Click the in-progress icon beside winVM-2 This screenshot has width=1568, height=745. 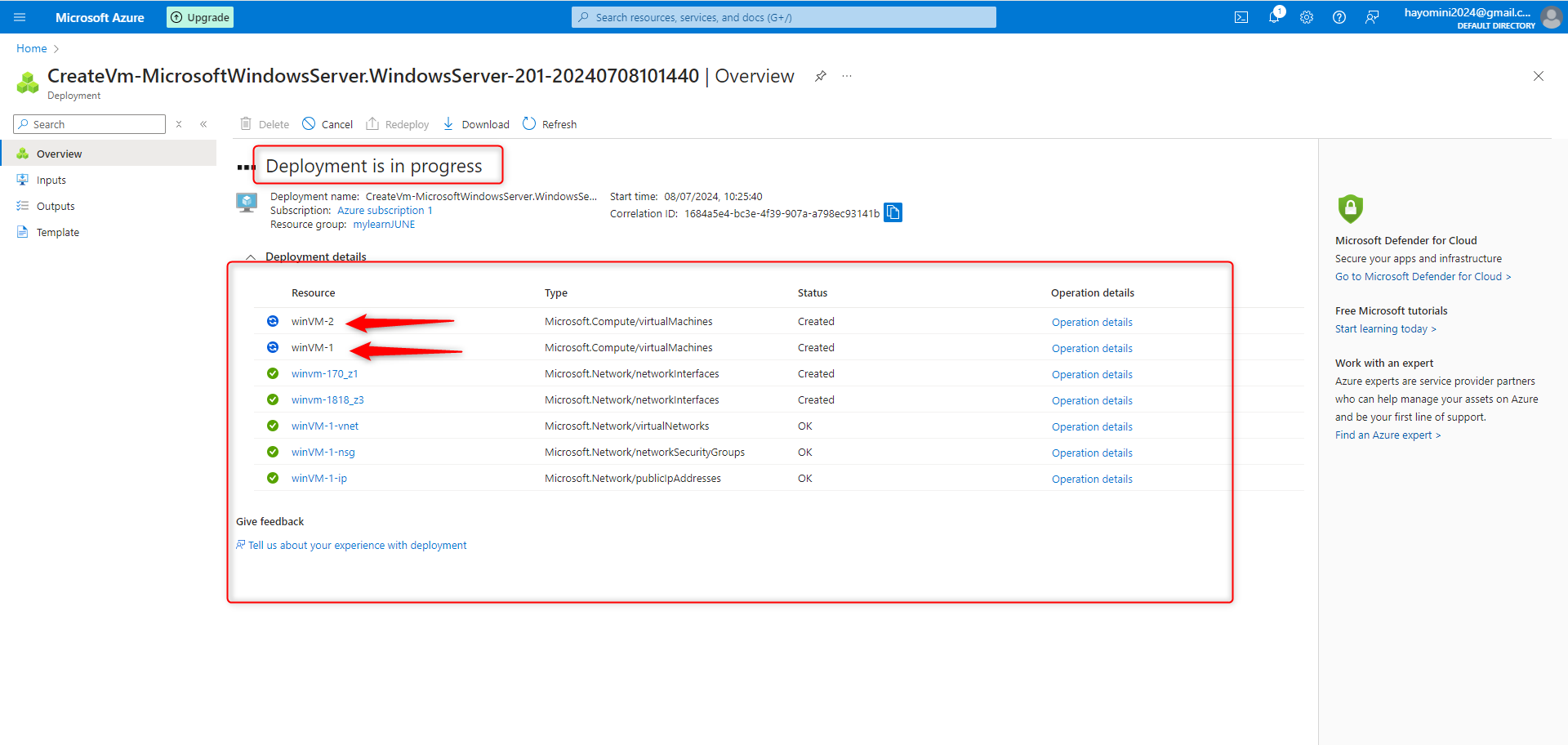[x=273, y=321]
